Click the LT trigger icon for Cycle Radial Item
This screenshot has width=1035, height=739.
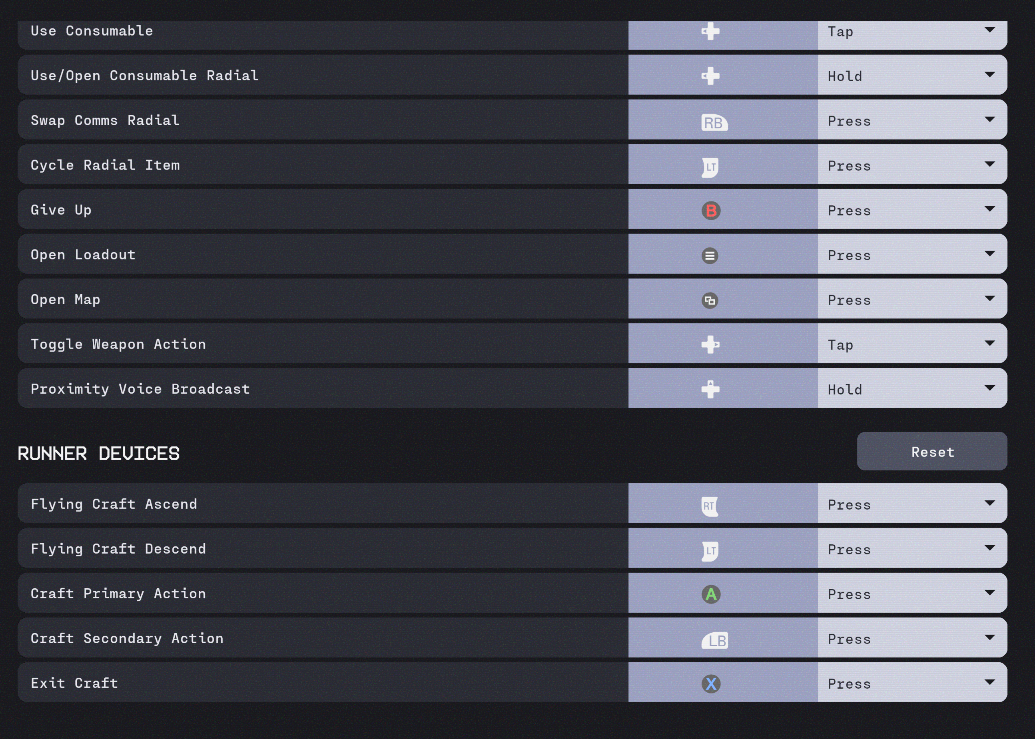click(710, 167)
